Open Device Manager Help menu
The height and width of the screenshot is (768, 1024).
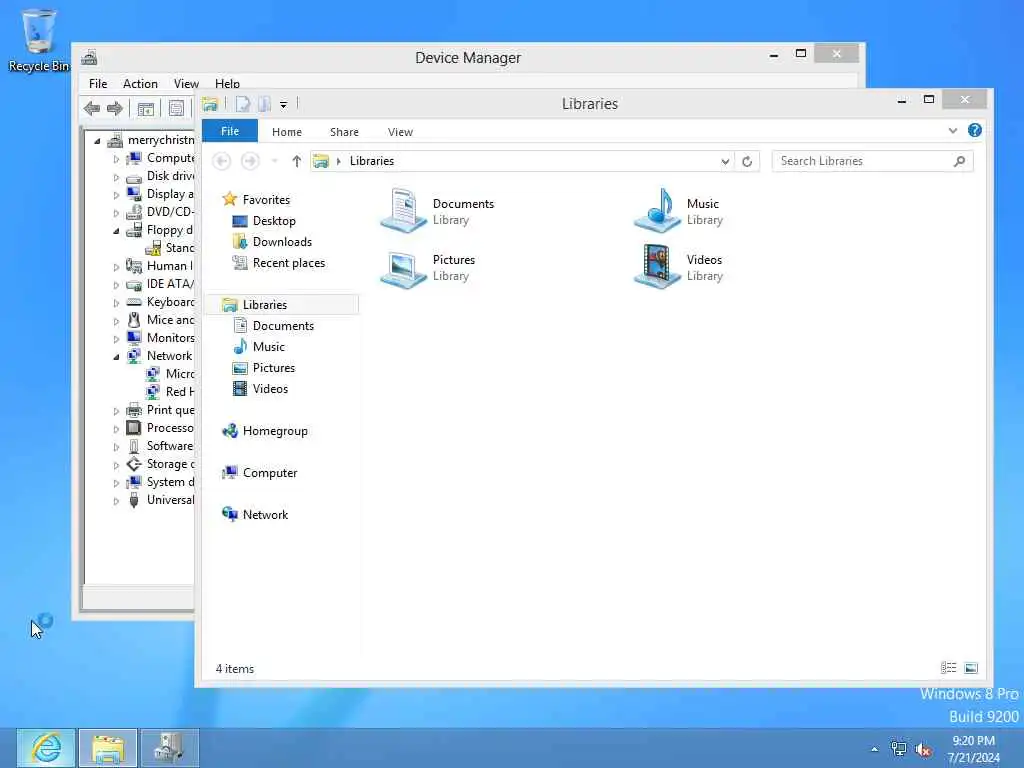click(227, 84)
